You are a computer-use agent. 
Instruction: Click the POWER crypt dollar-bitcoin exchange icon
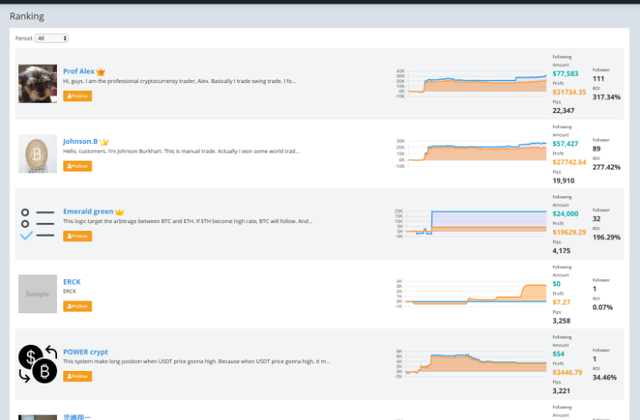click(38, 364)
